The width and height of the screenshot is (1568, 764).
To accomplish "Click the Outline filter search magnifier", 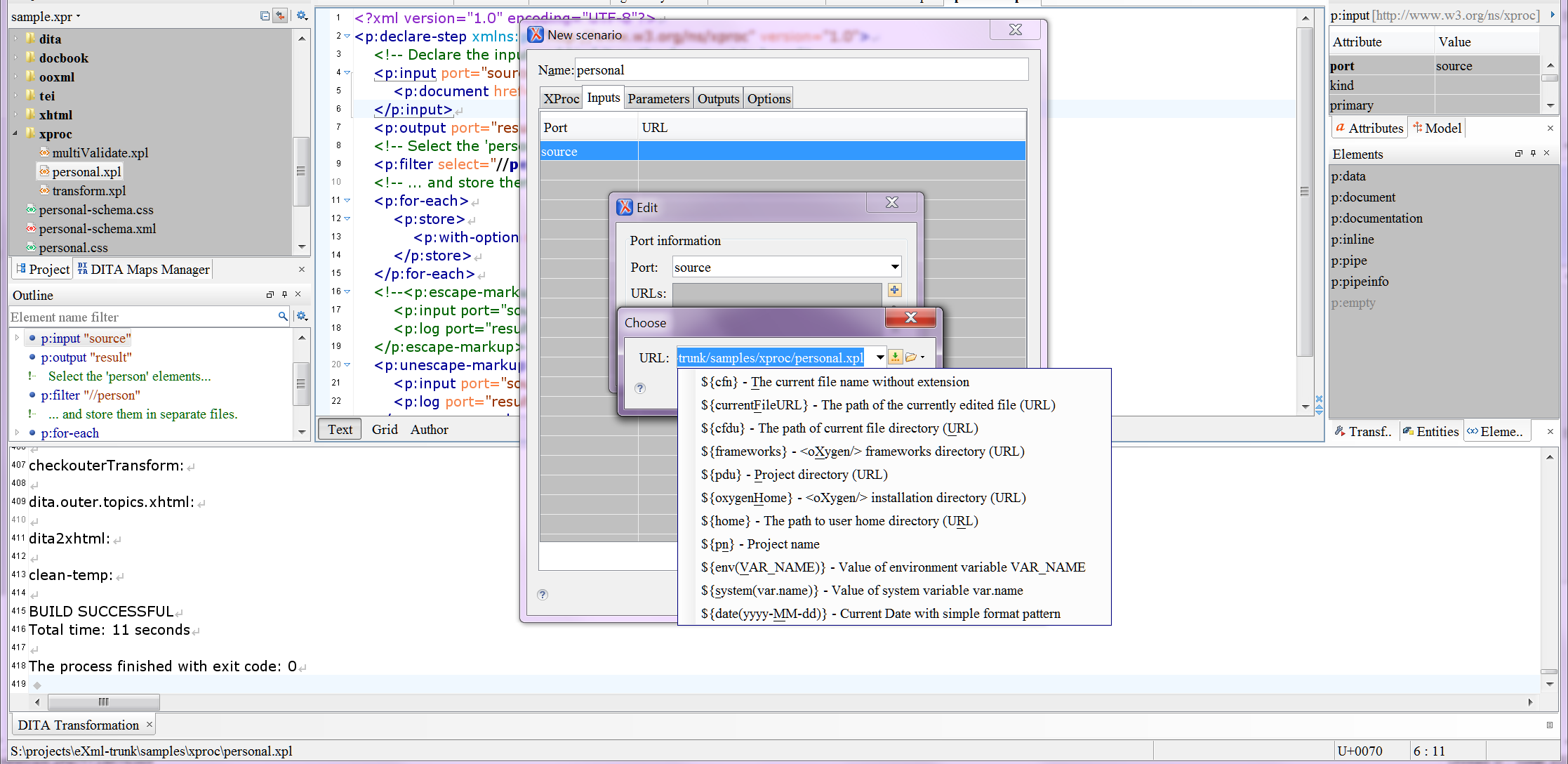I will tap(283, 317).
